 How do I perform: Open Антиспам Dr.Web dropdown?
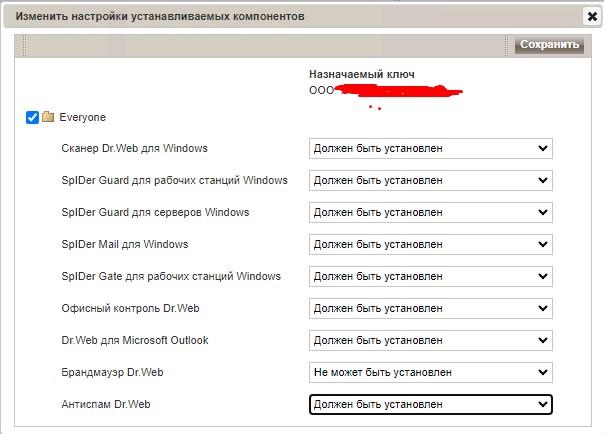(430, 404)
